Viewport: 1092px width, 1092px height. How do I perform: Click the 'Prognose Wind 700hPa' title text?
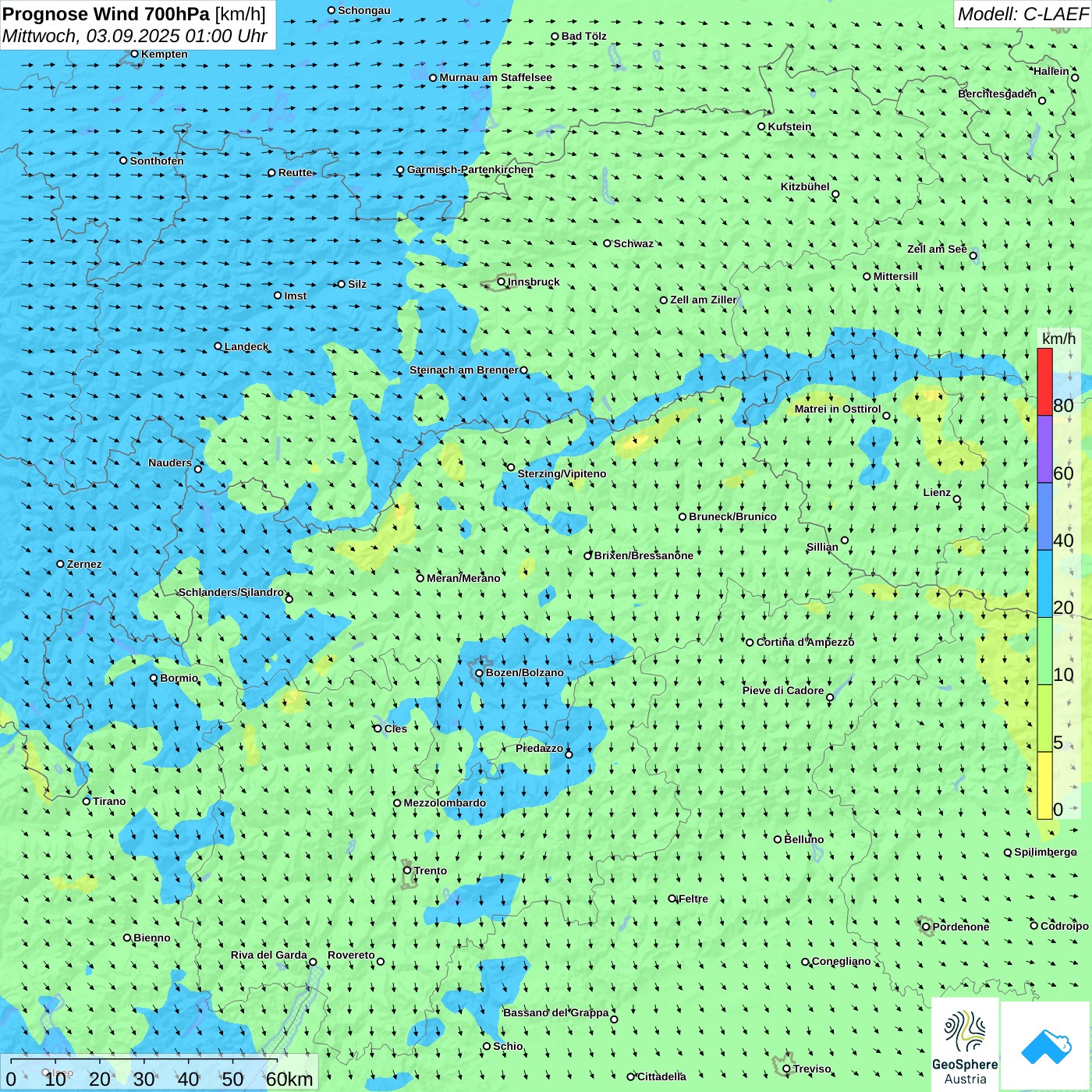[x=106, y=14]
